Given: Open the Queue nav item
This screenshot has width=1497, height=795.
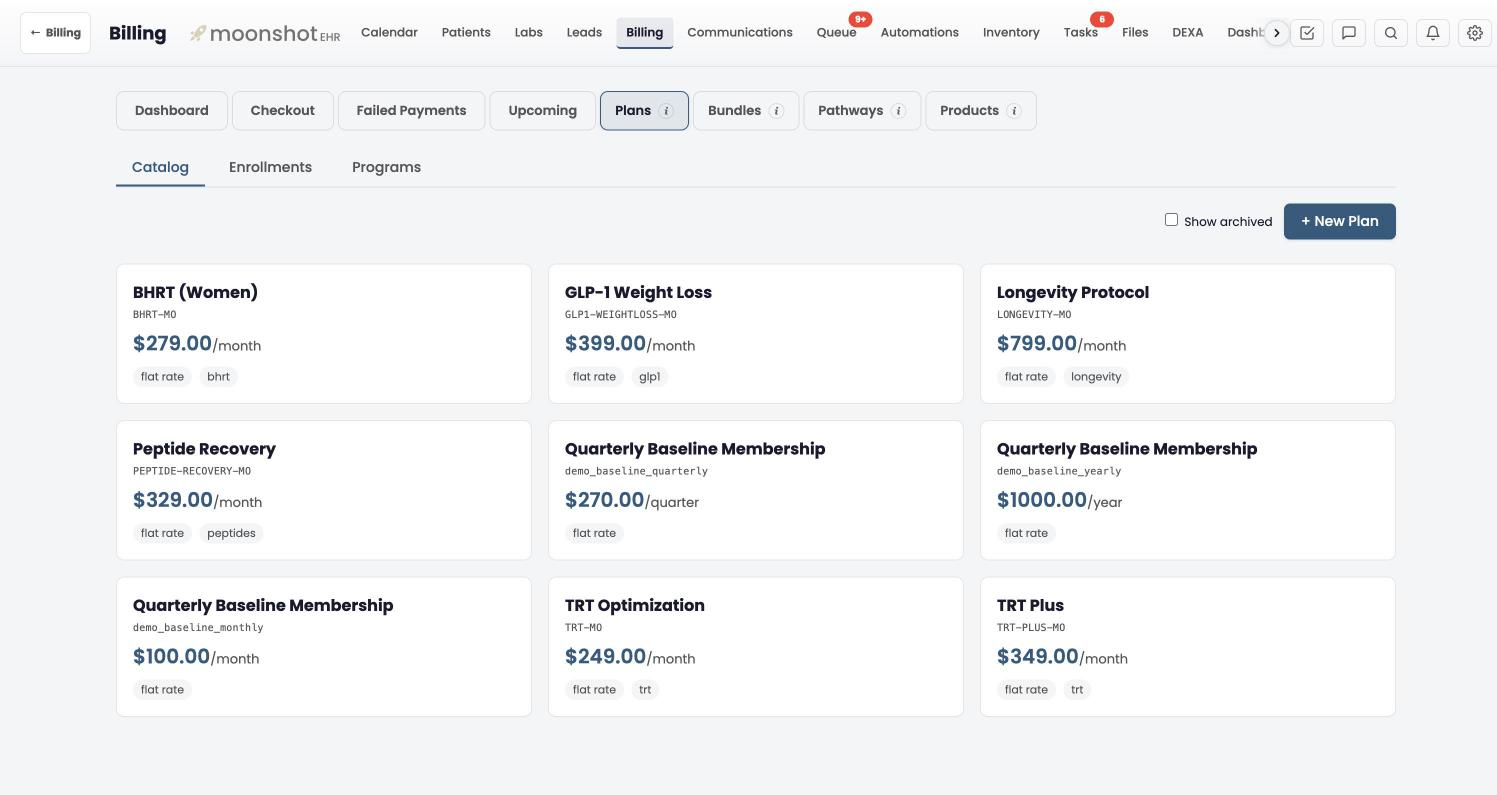Looking at the screenshot, I should coord(836,32).
